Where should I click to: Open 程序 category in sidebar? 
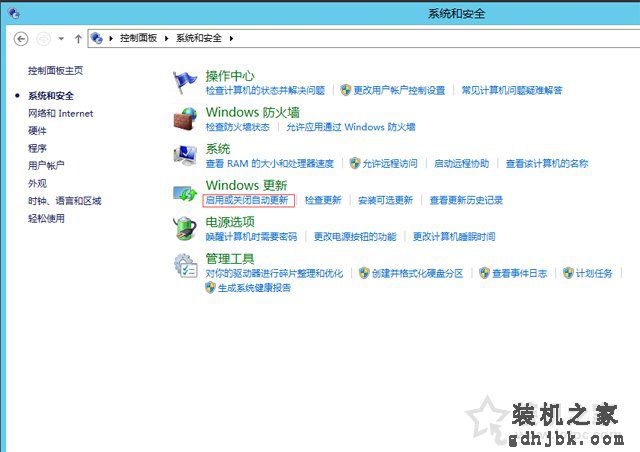[37, 148]
